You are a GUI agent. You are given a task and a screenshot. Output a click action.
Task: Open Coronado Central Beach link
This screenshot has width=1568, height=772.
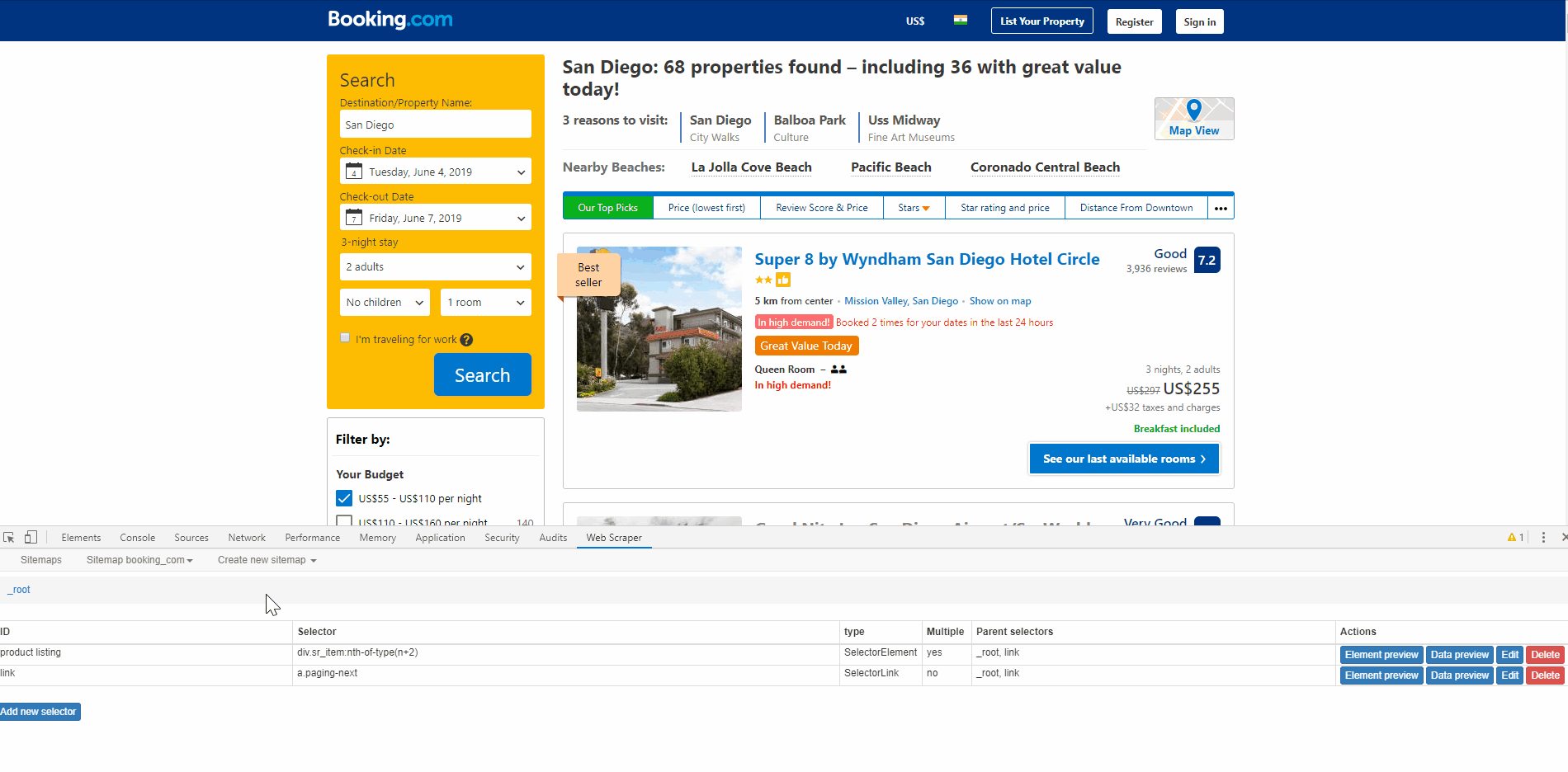(x=1045, y=167)
